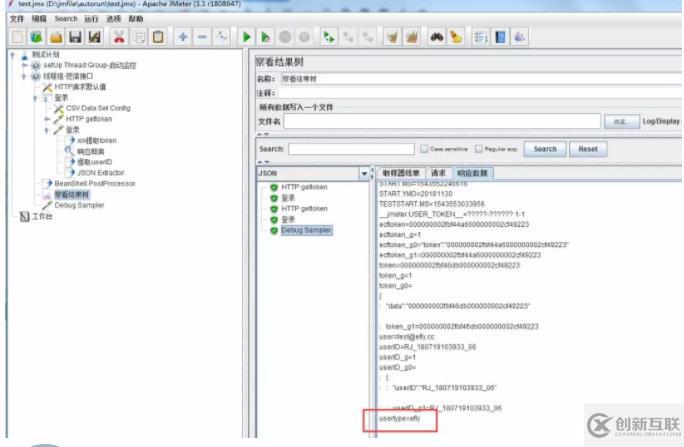Expand the HTTP gettoken tree node toggle
This screenshot has width=684, height=447.
(x=47, y=119)
